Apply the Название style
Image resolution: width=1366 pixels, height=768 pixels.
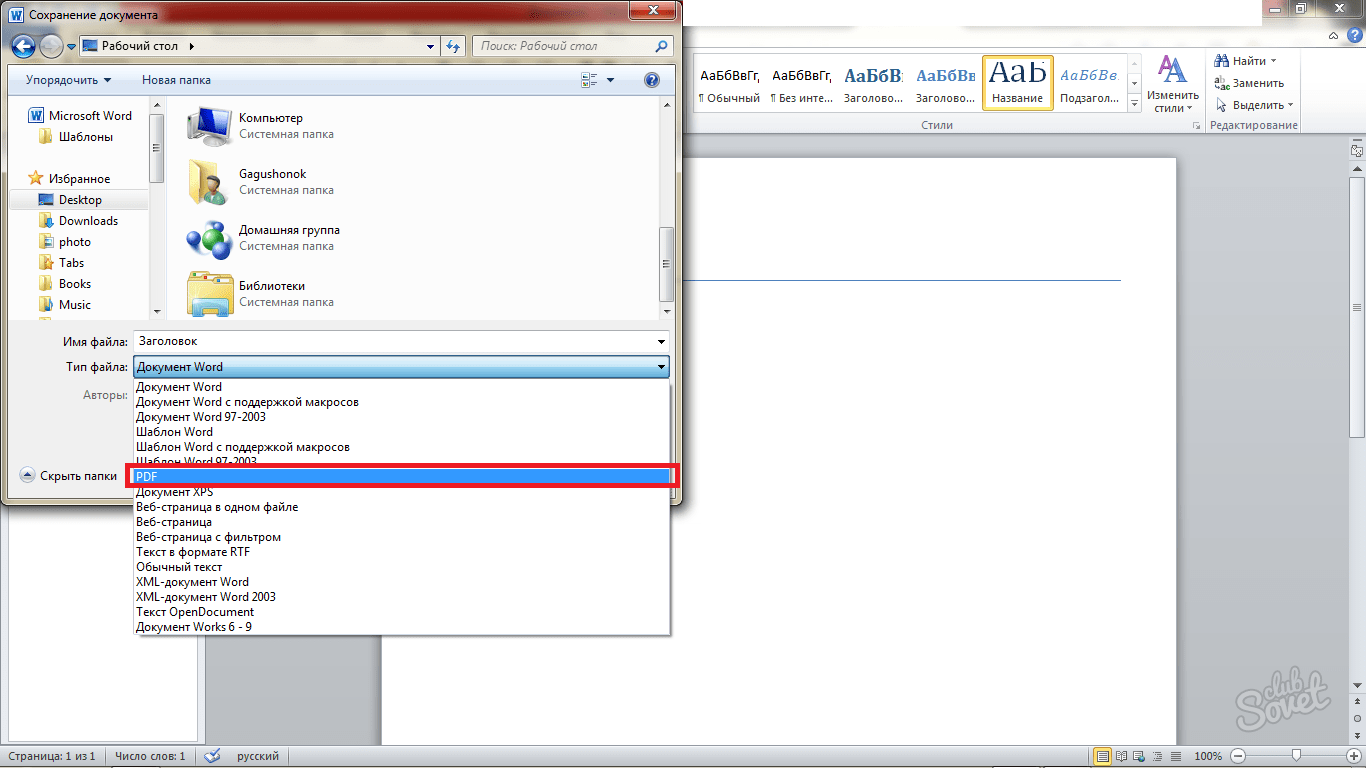click(x=1018, y=82)
